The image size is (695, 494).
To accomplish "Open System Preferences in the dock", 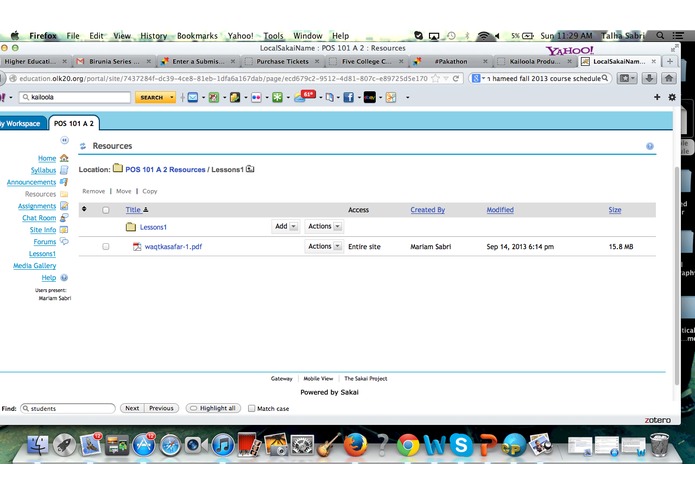I will pyautogui.click(x=302, y=445).
